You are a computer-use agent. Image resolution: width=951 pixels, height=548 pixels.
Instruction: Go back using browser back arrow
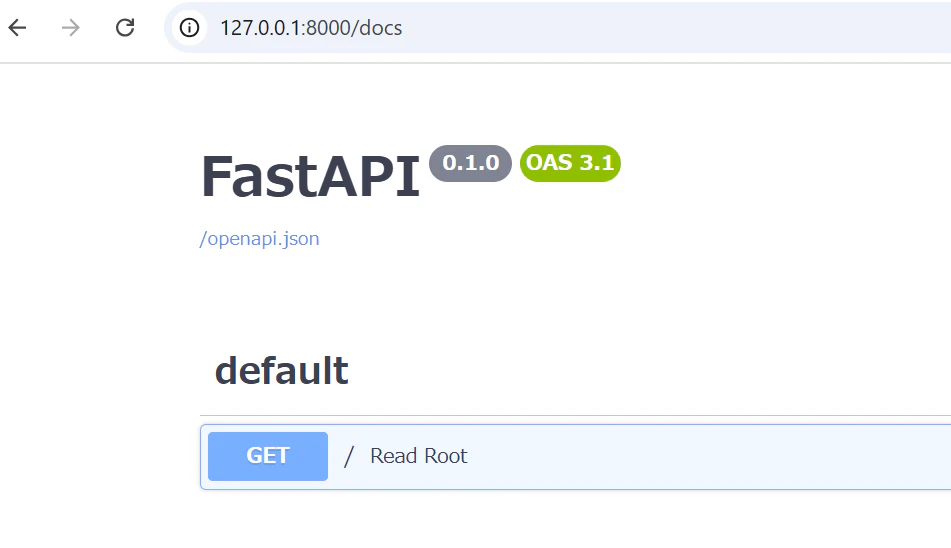click(18, 27)
